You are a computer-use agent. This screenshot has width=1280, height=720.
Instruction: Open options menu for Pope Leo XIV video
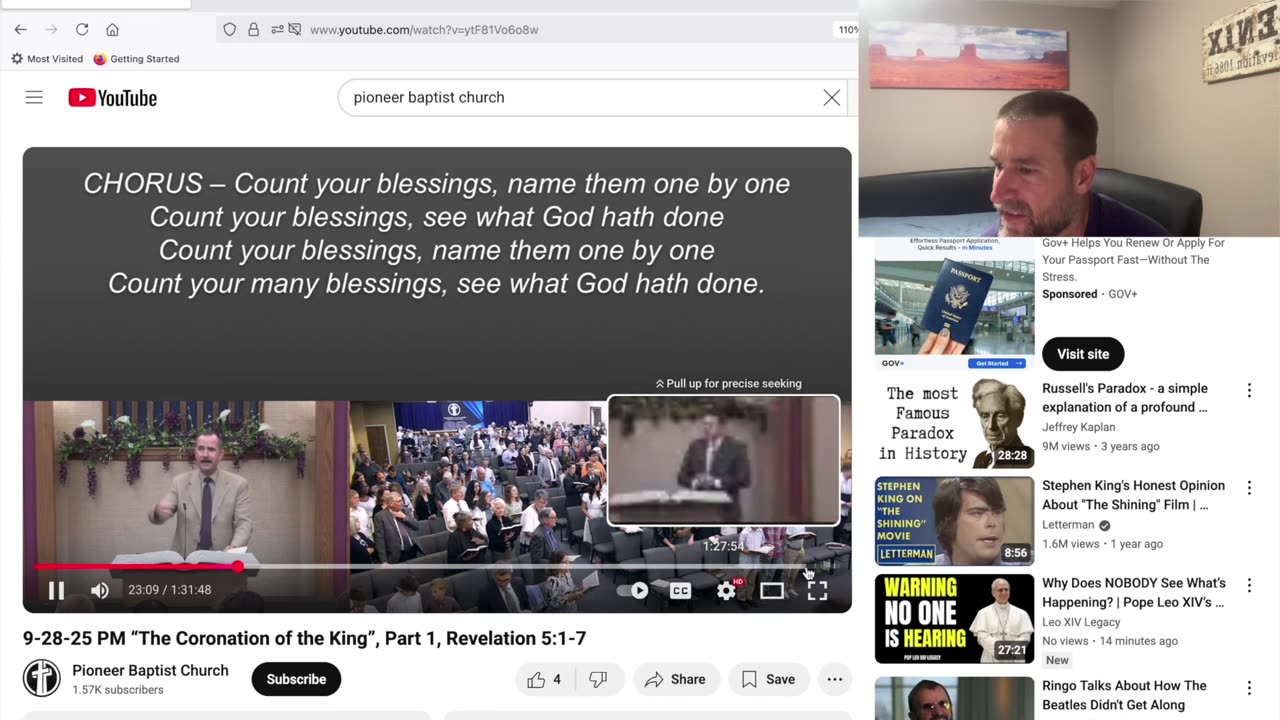click(x=1249, y=584)
